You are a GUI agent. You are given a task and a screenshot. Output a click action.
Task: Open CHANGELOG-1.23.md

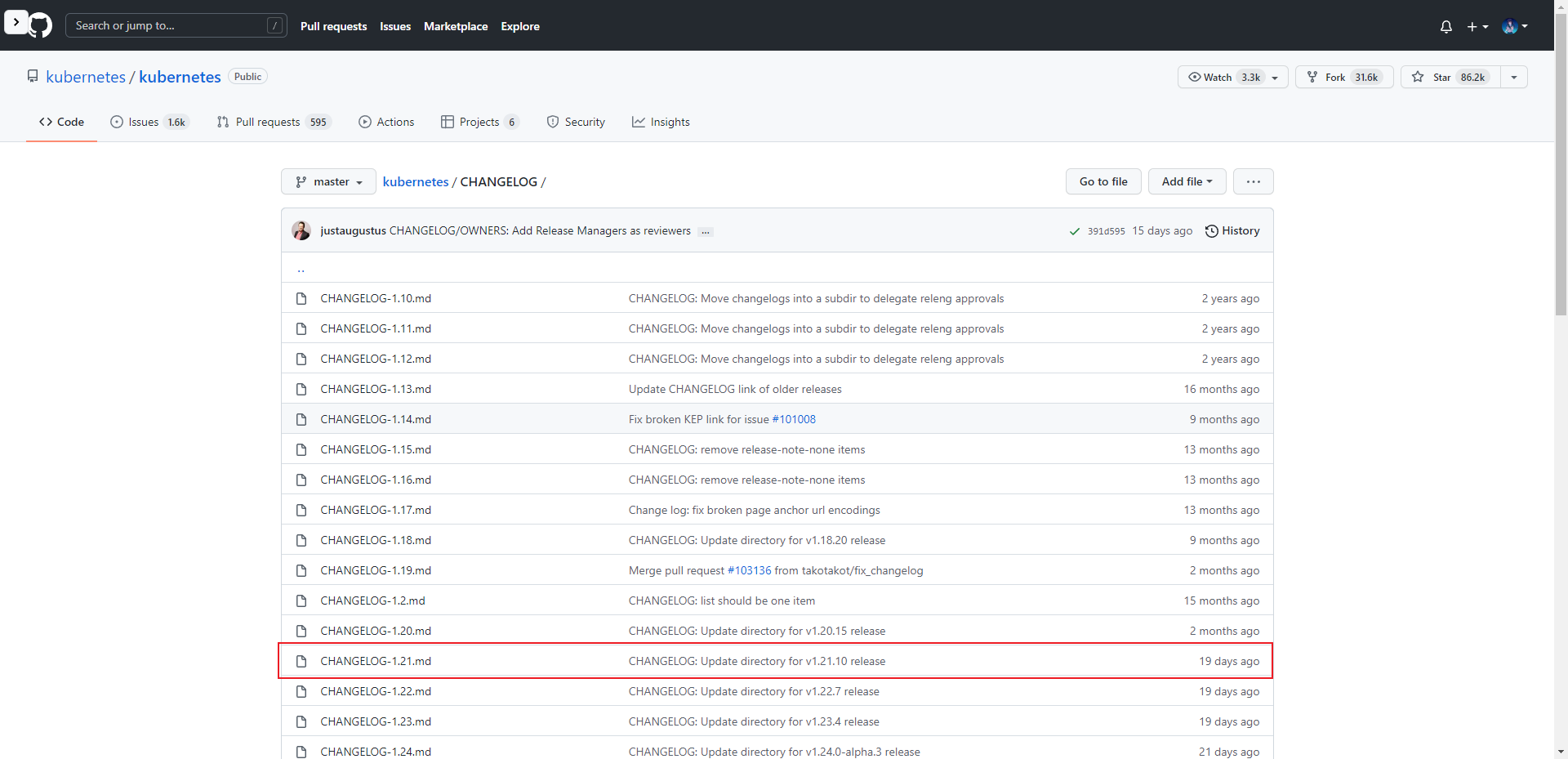tap(376, 721)
